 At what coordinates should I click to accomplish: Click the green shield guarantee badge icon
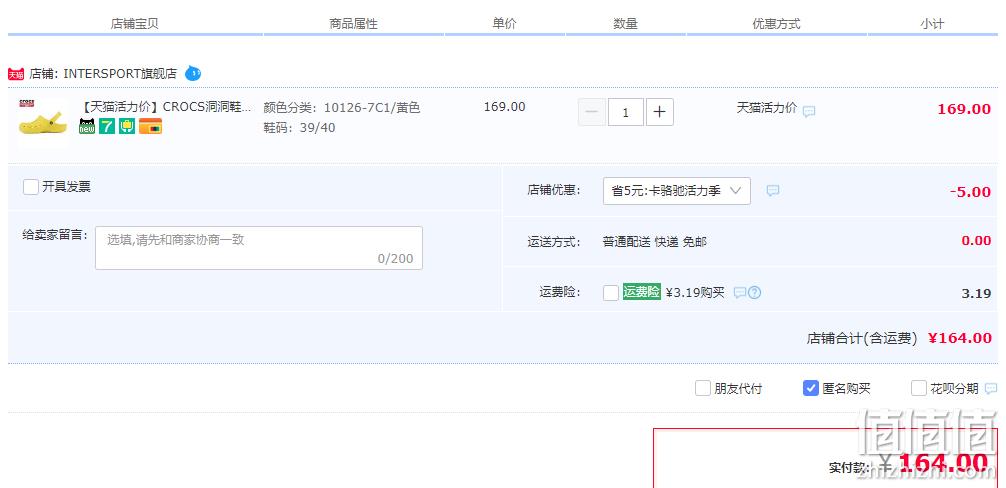click(x=127, y=126)
